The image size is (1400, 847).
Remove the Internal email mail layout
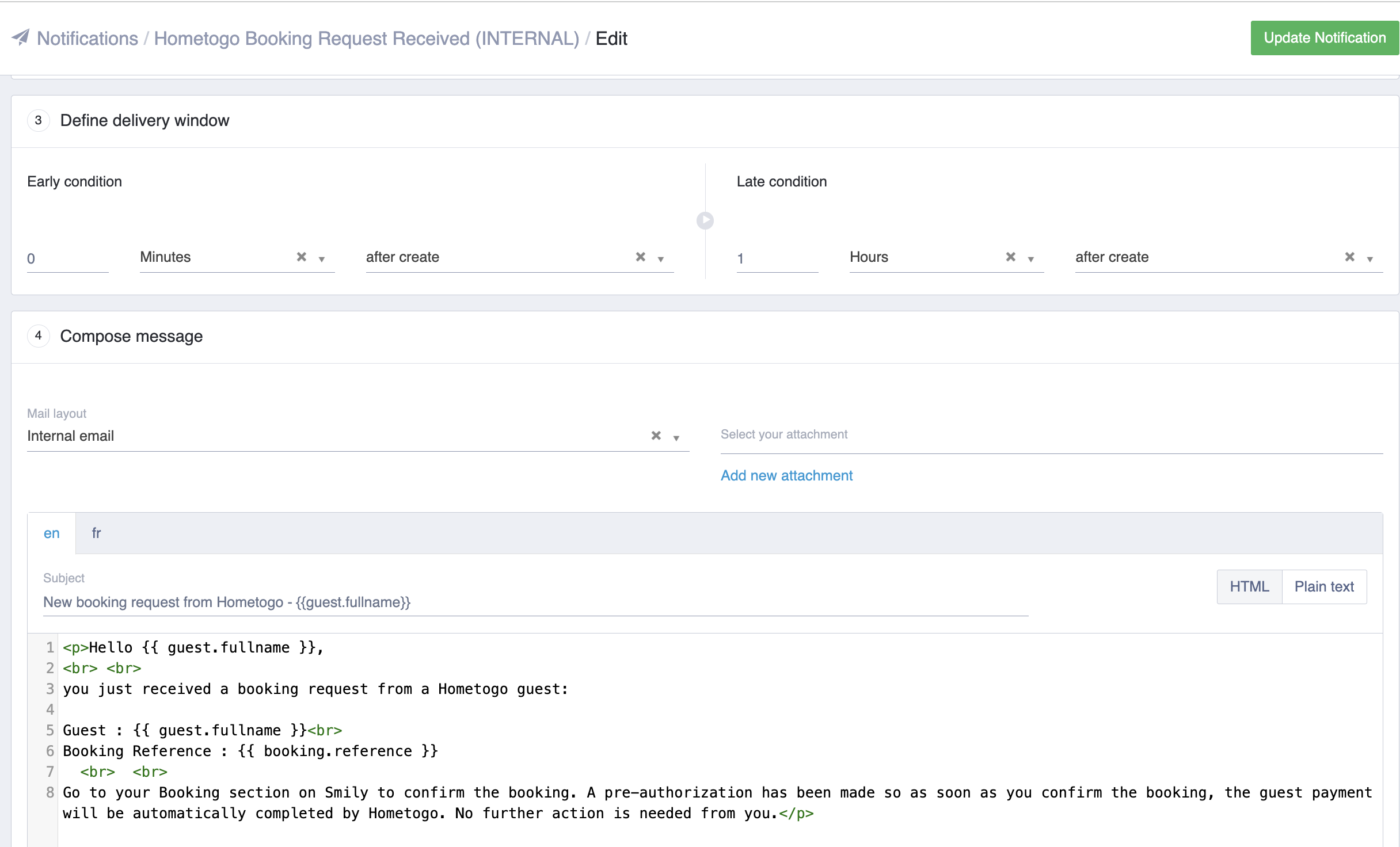(656, 436)
